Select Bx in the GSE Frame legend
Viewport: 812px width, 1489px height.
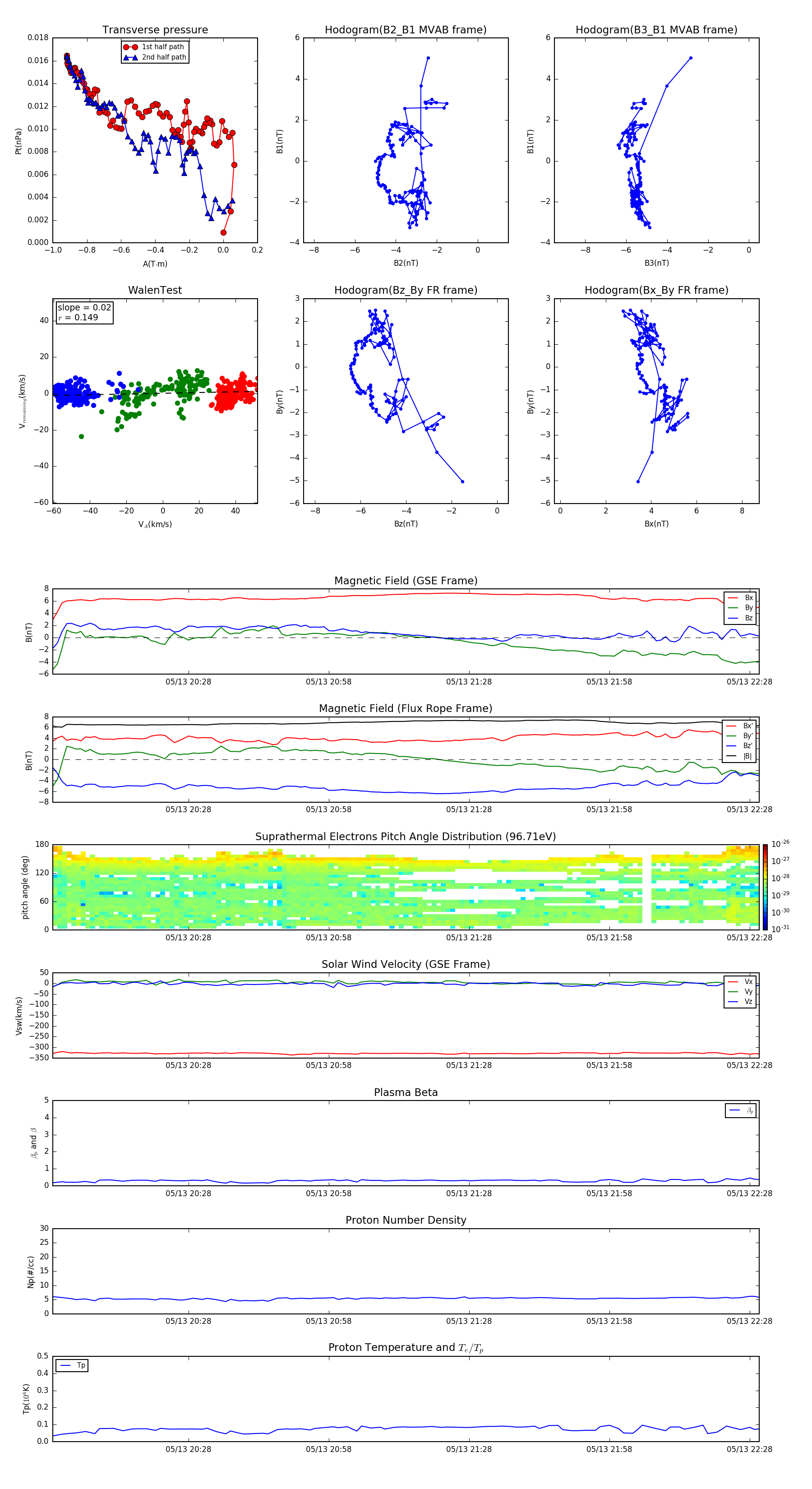(740, 598)
